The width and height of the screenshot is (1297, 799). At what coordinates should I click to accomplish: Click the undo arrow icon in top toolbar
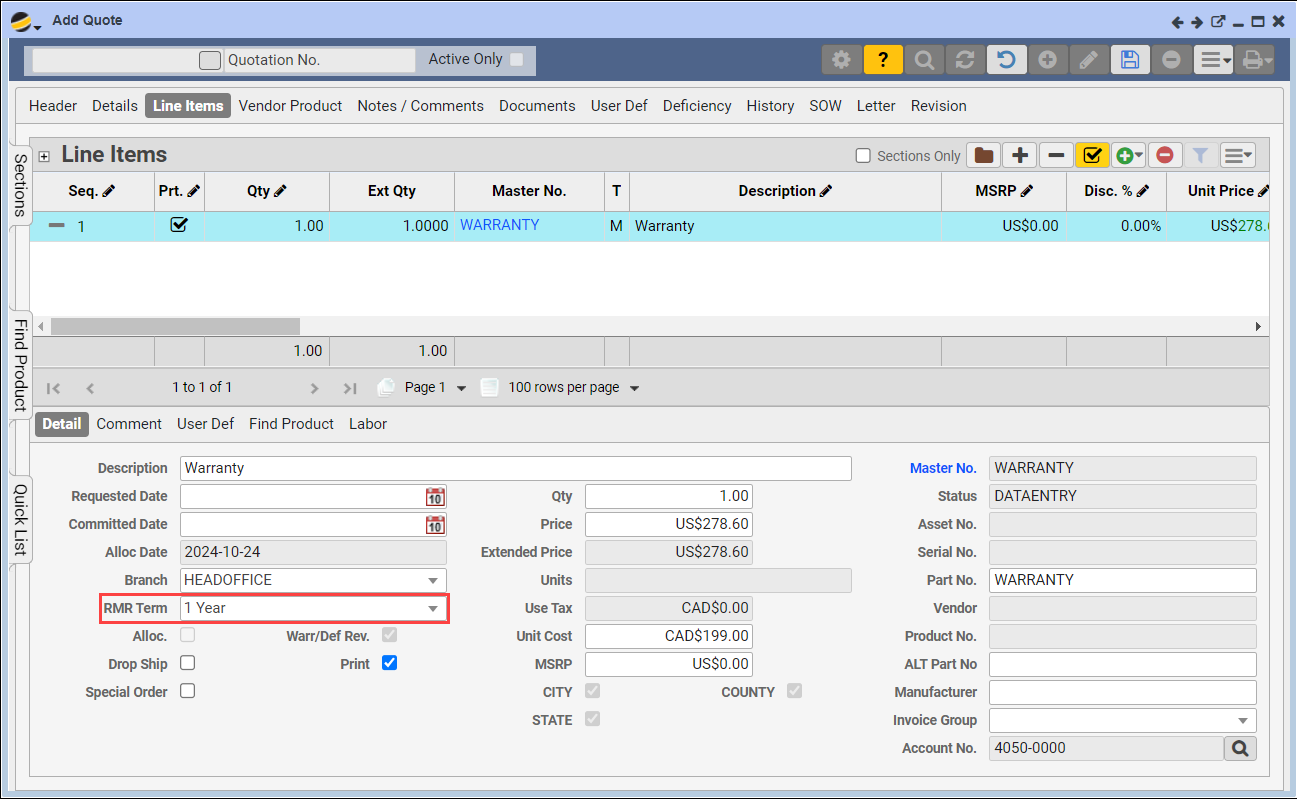coord(1006,60)
